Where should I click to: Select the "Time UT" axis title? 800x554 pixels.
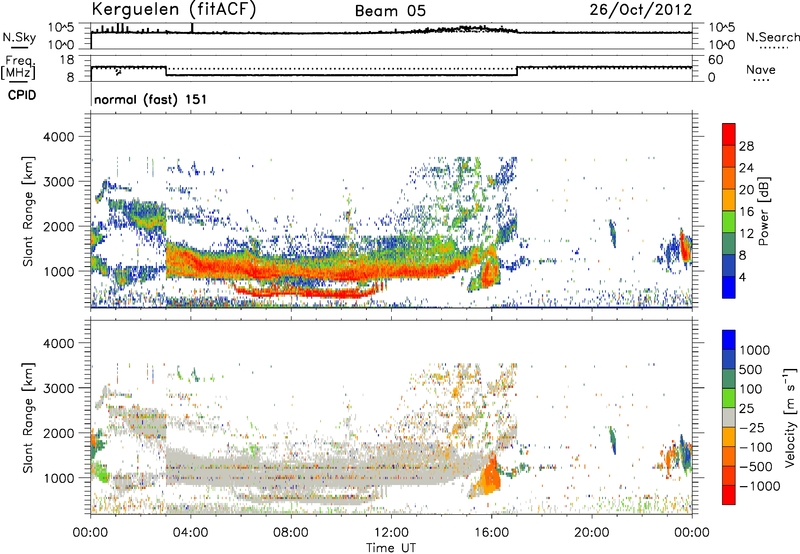pos(391,548)
